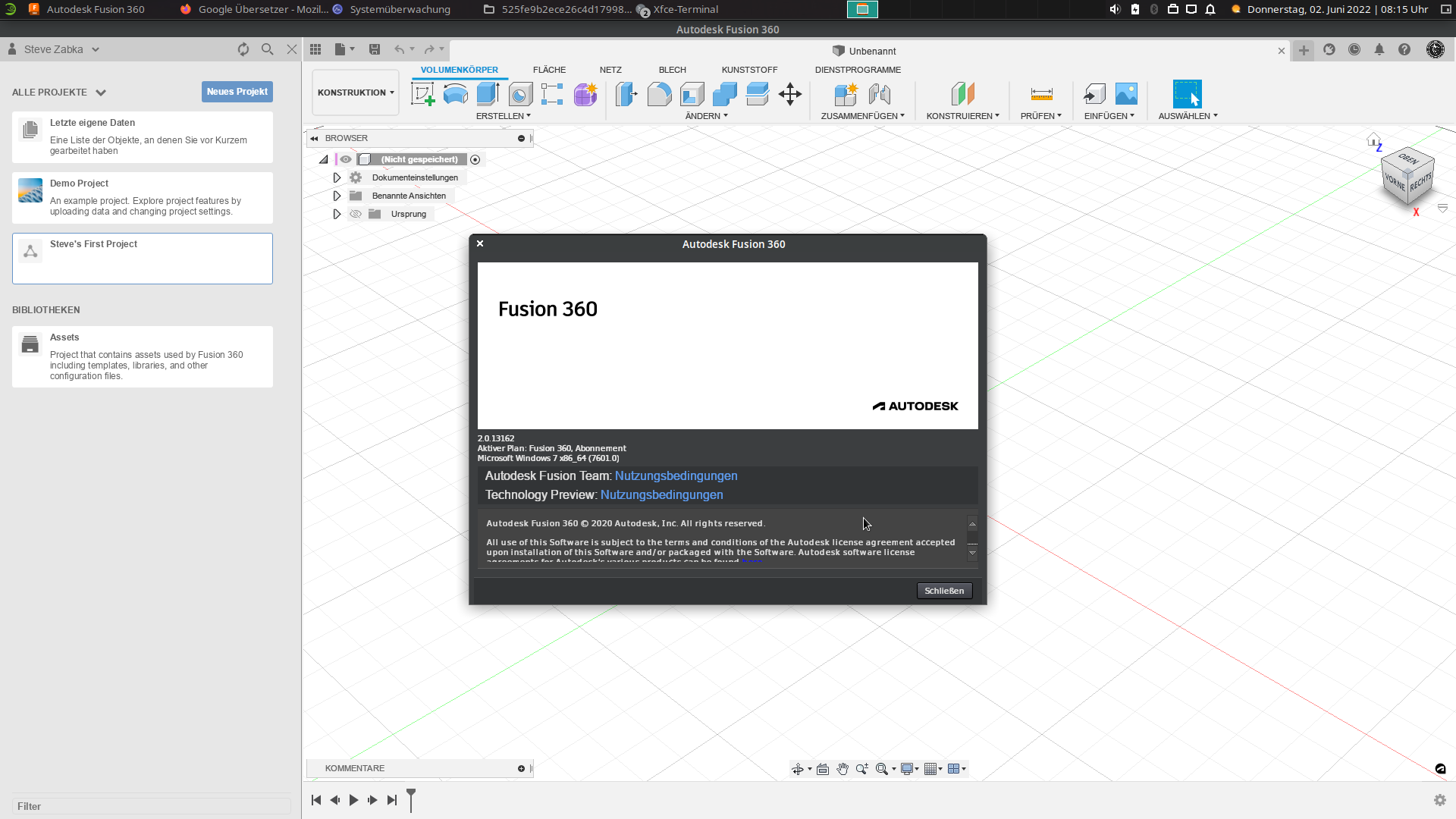Open the DIENSTPROGRAMME ribbon tab
This screenshot has width=1456, height=819.
coord(857,70)
